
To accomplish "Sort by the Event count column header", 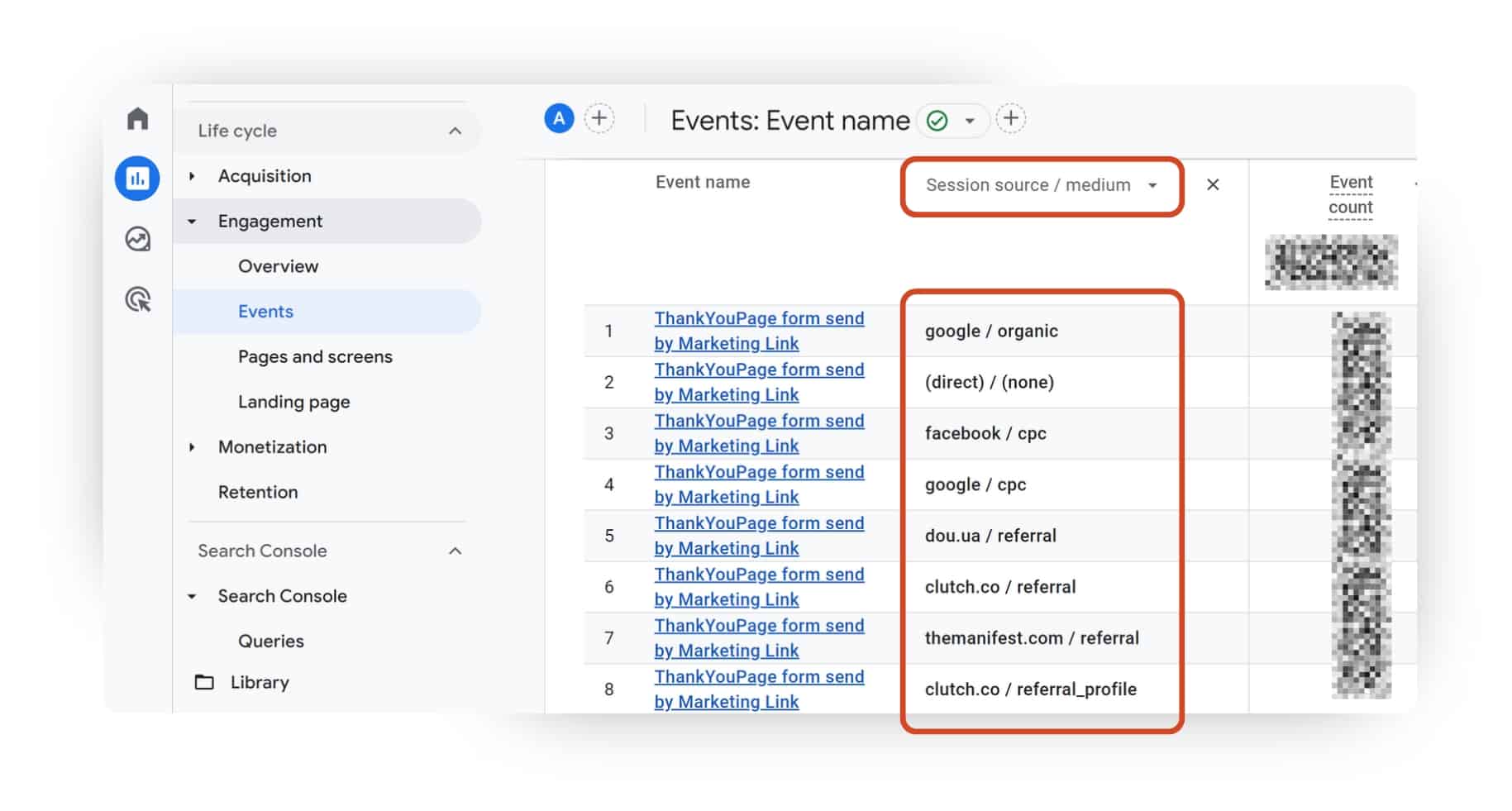I will point(1350,194).
